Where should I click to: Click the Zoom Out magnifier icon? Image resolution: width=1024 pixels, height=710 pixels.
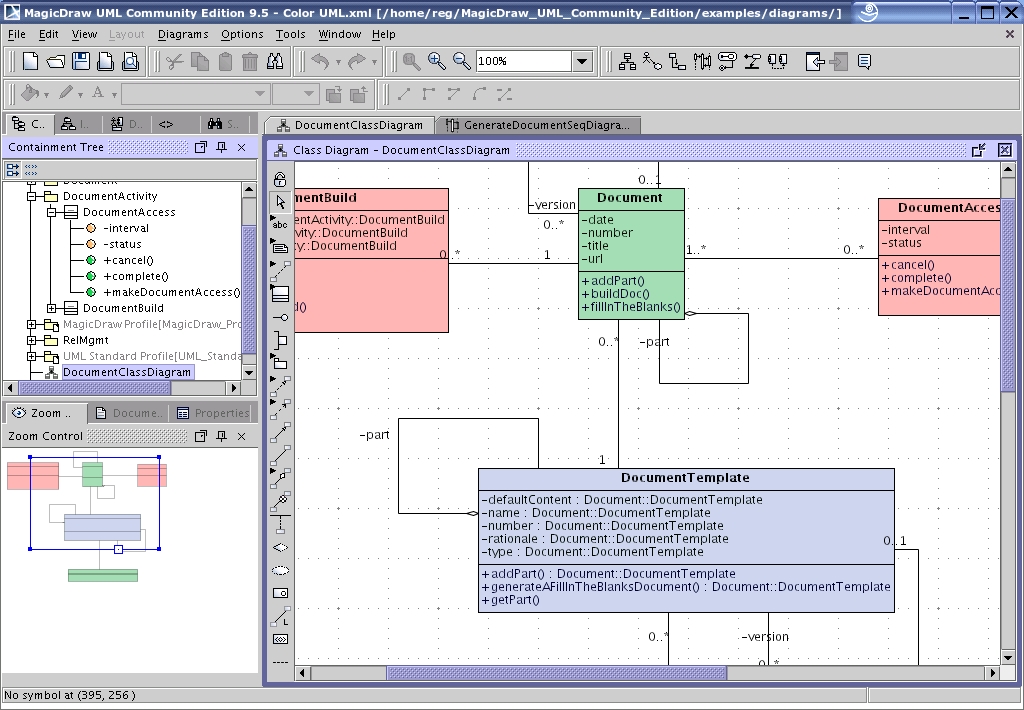pyautogui.click(x=462, y=62)
